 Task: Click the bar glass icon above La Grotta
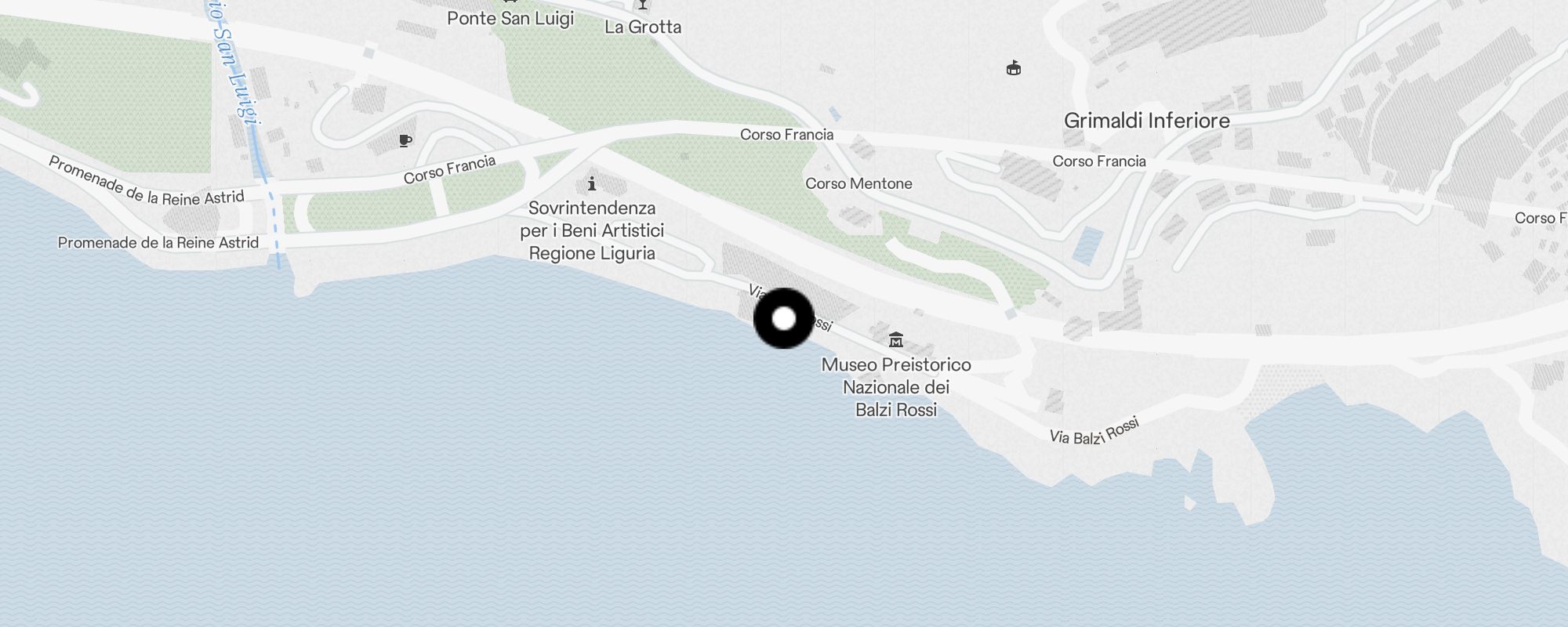[x=643, y=5]
